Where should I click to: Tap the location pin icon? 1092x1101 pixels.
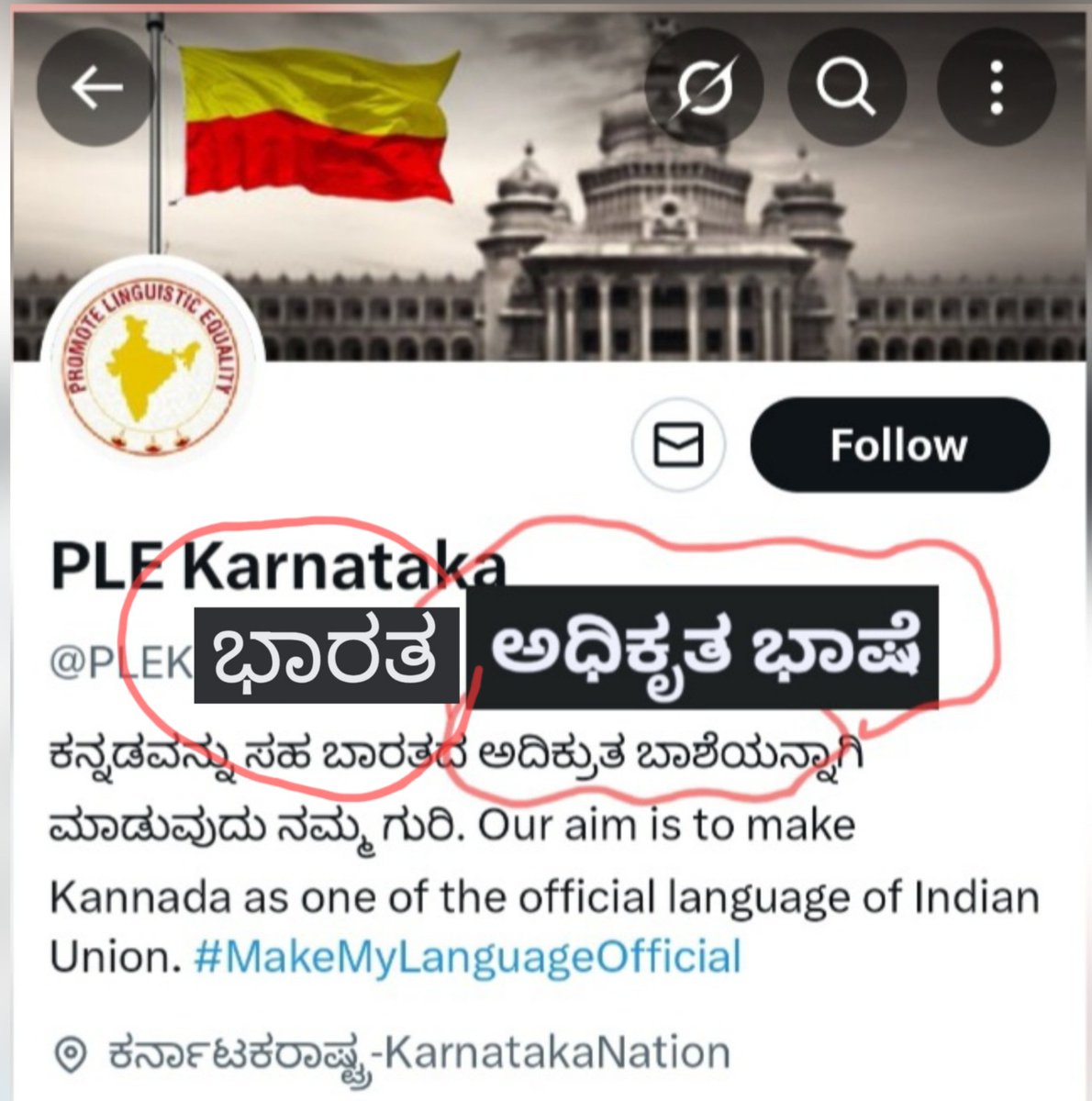pyautogui.click(x=70, y=1051)
